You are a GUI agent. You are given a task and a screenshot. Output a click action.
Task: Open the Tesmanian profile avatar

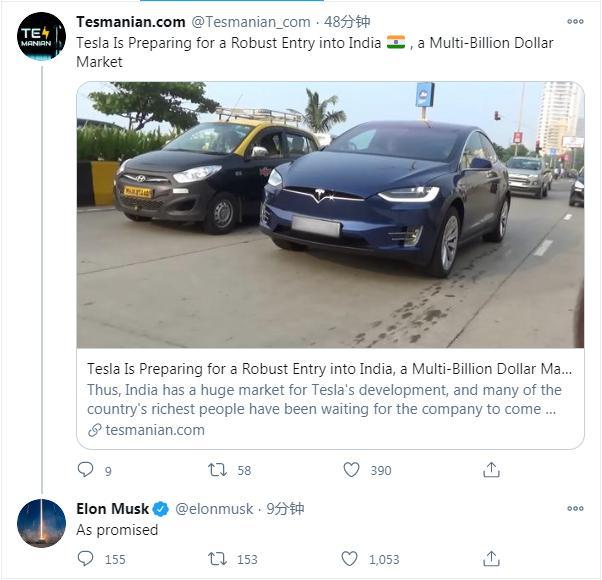tap(41, 38)
